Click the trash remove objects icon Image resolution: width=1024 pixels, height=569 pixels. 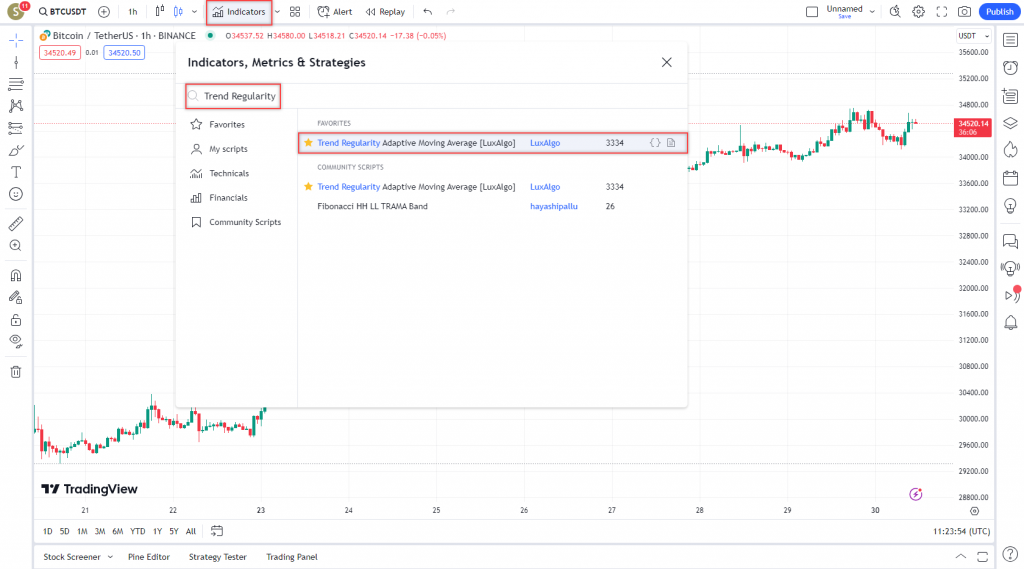pyautogui.click(x=16, y=372)
